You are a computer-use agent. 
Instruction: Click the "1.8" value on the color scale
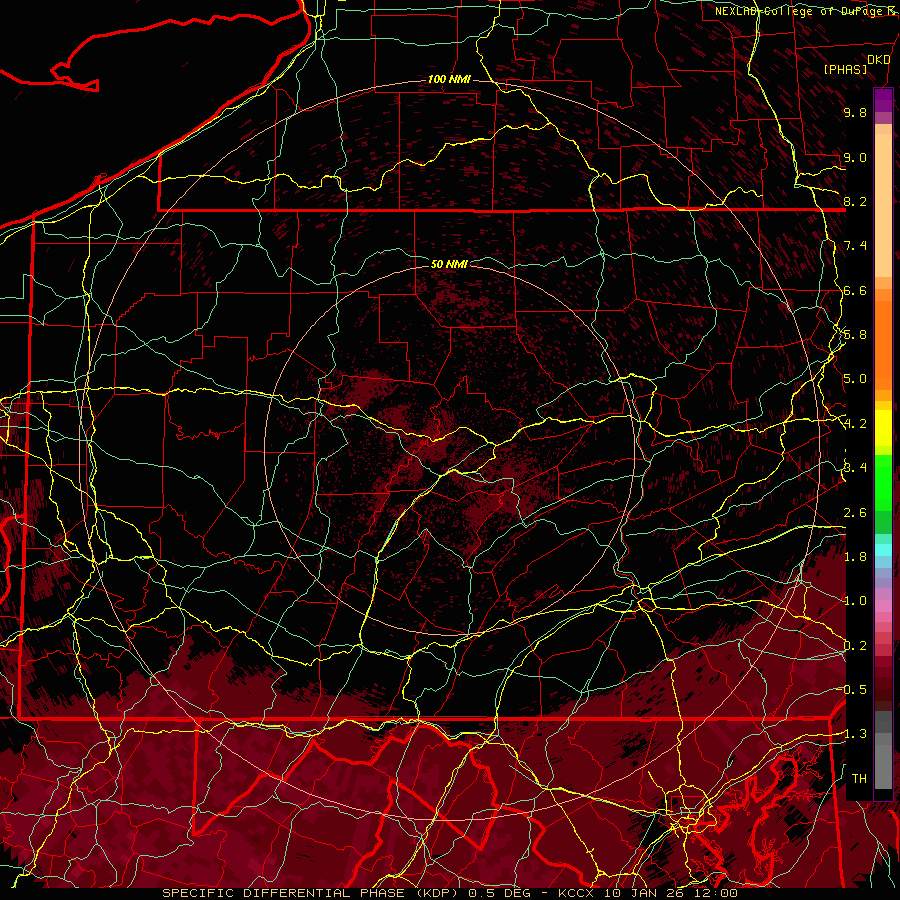855,557
